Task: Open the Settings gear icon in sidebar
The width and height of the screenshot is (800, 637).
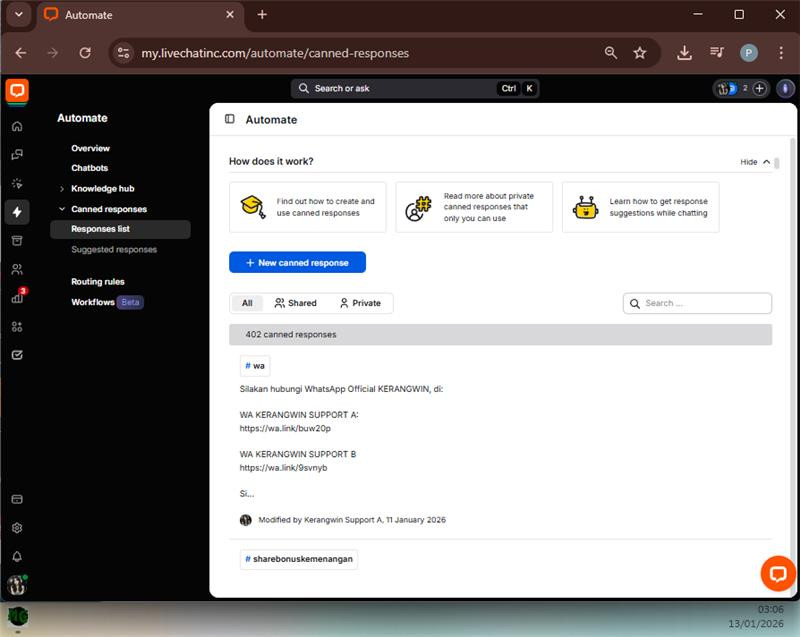Action: coord(17,528)
